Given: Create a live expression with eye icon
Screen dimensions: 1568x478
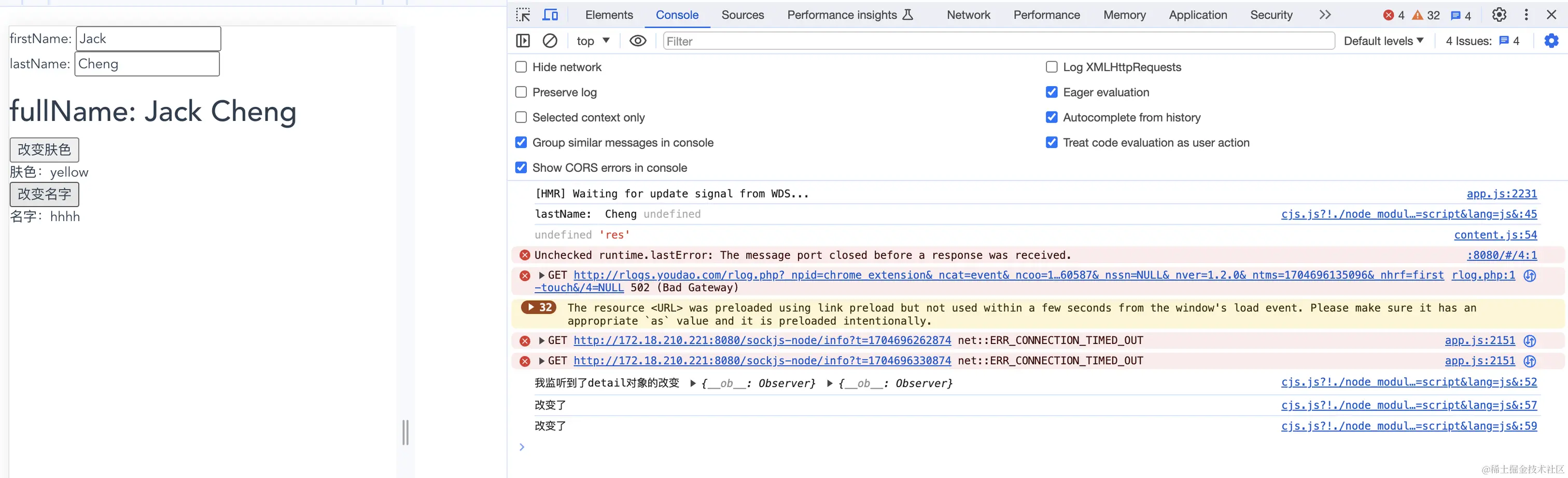Looking at the screenshot, I should 637,41.
